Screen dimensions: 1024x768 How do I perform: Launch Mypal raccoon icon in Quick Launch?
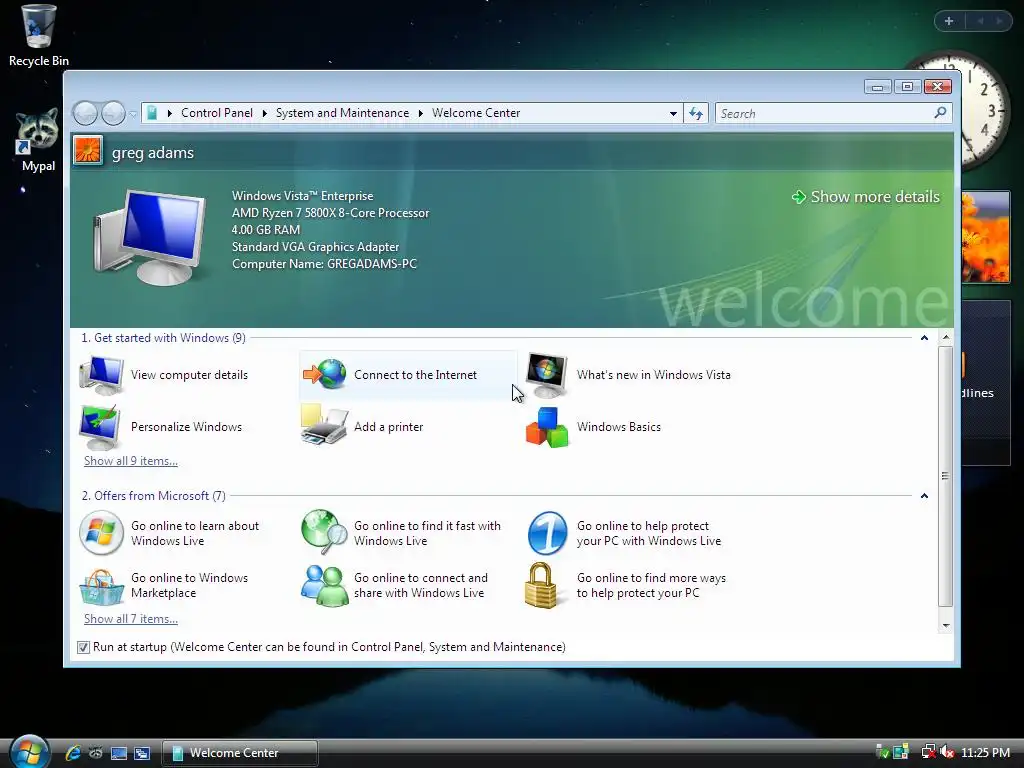(x=96, y=752)
